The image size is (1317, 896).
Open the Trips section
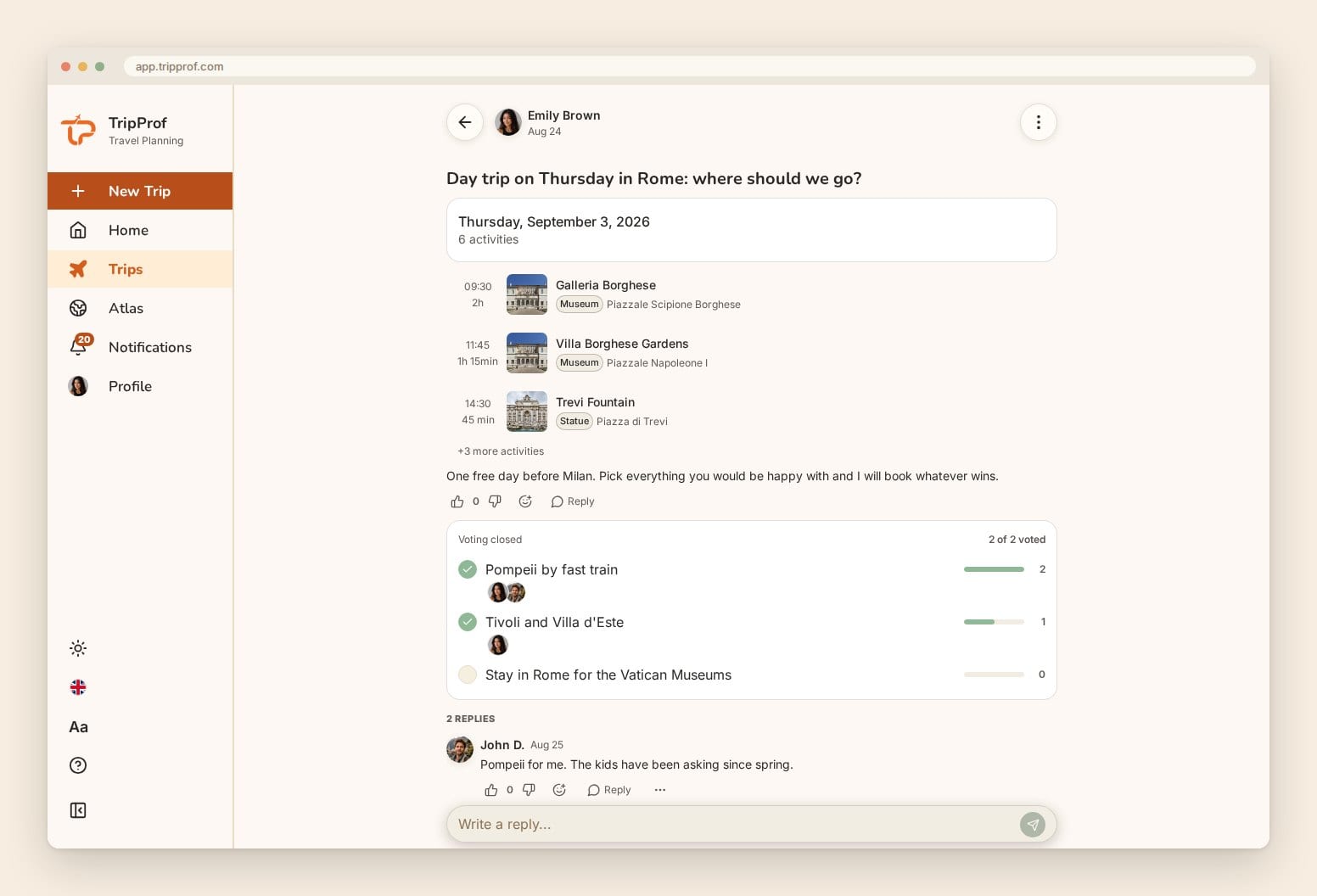[140, 269]
